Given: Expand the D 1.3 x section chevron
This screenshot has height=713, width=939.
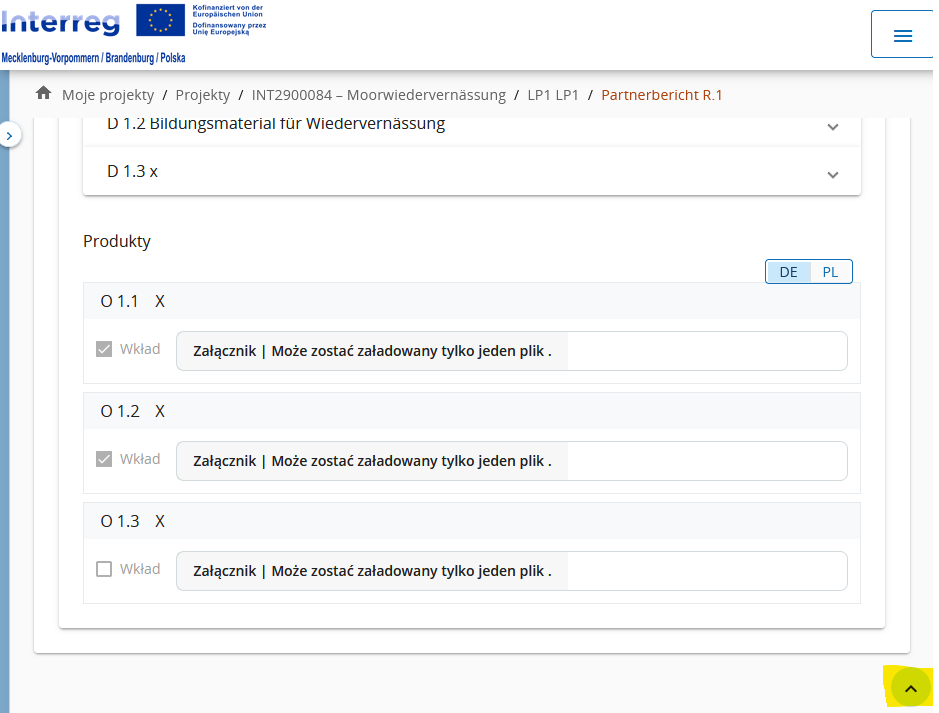Looking at the screenshot, I should [832, 174].
